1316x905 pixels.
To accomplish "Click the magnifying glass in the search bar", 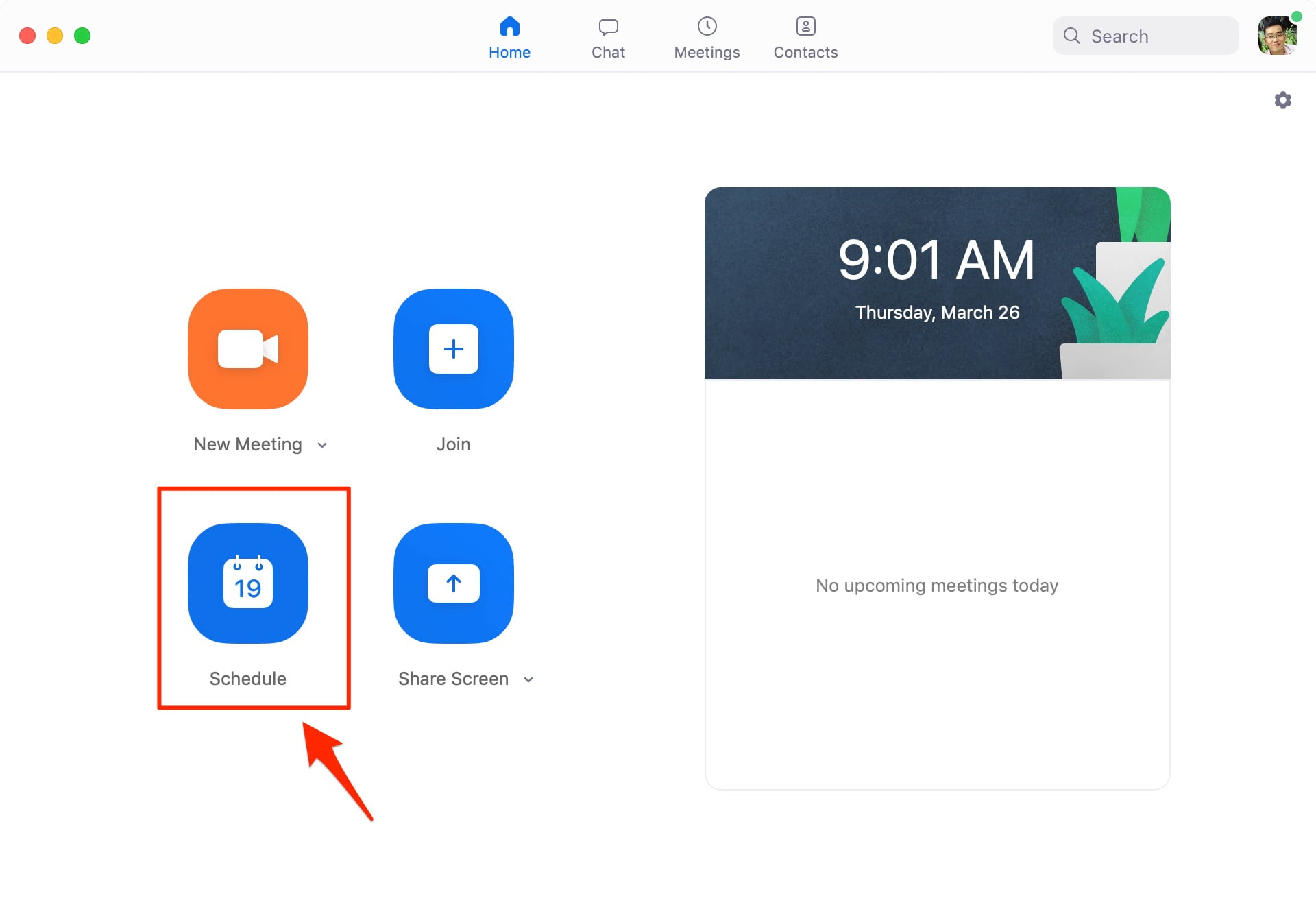I will tap(1072, 36).
